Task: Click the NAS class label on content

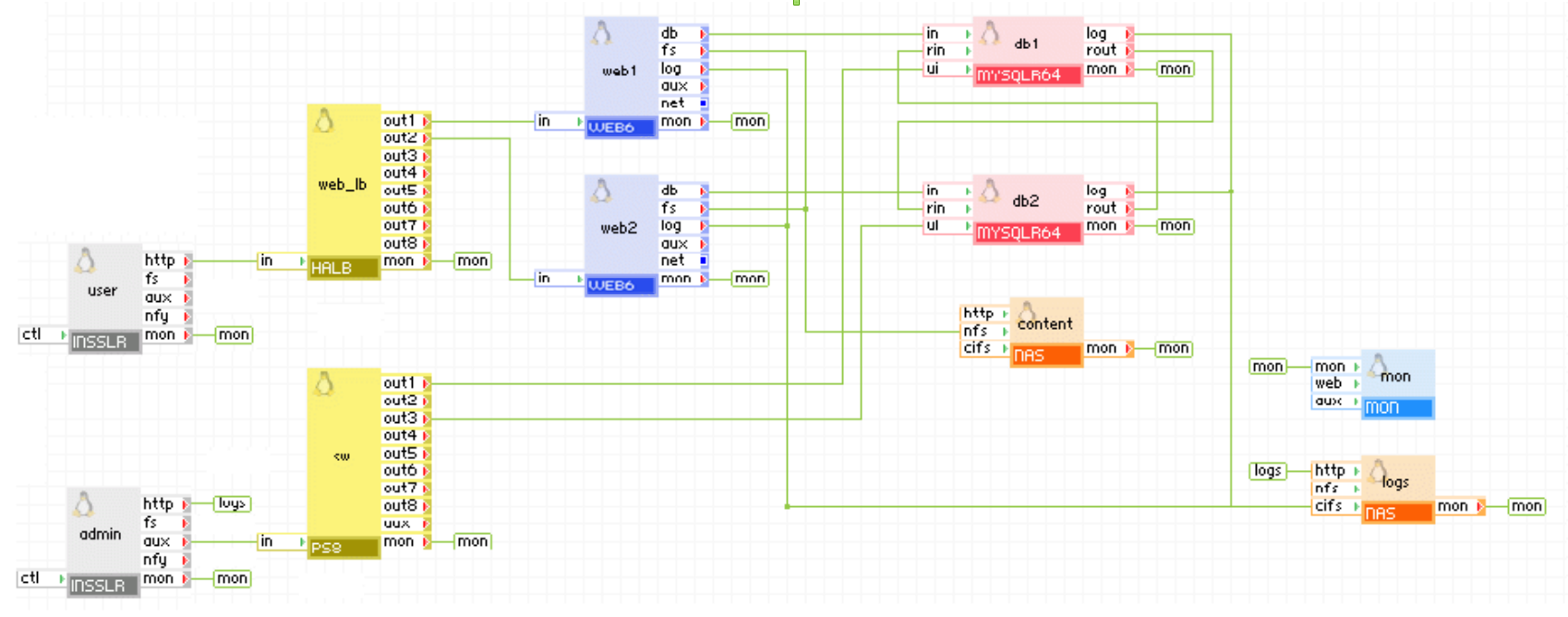Action: pos(1046,356)
